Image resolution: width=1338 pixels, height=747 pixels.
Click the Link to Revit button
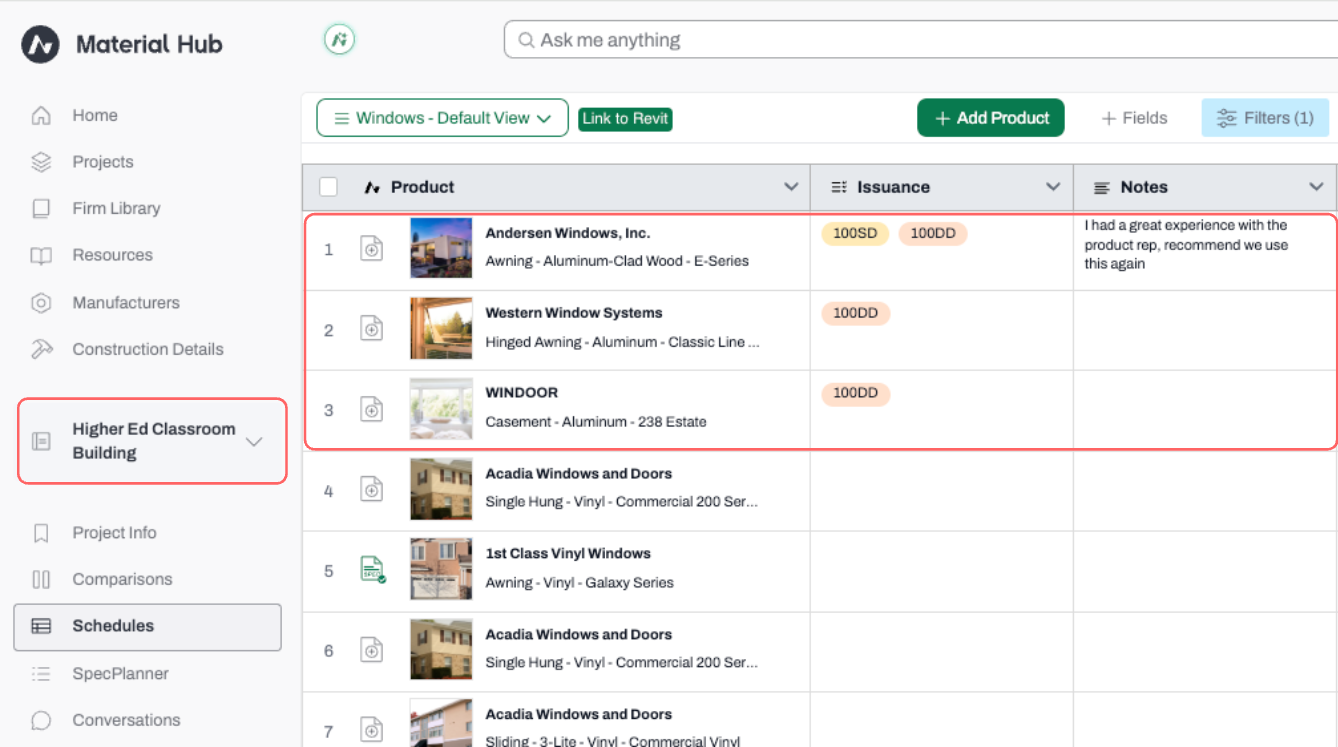tap(625, 118)
